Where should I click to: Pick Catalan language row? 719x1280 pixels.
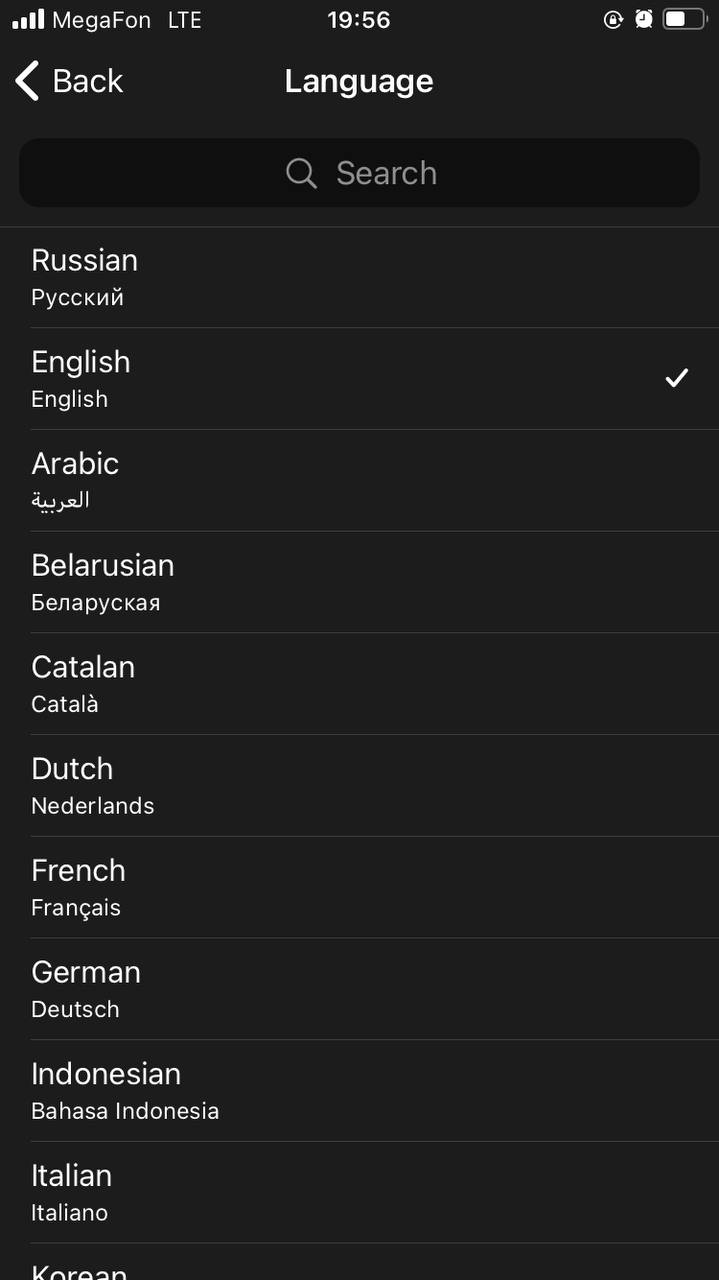pyautogui.click(x=359, y=684)
